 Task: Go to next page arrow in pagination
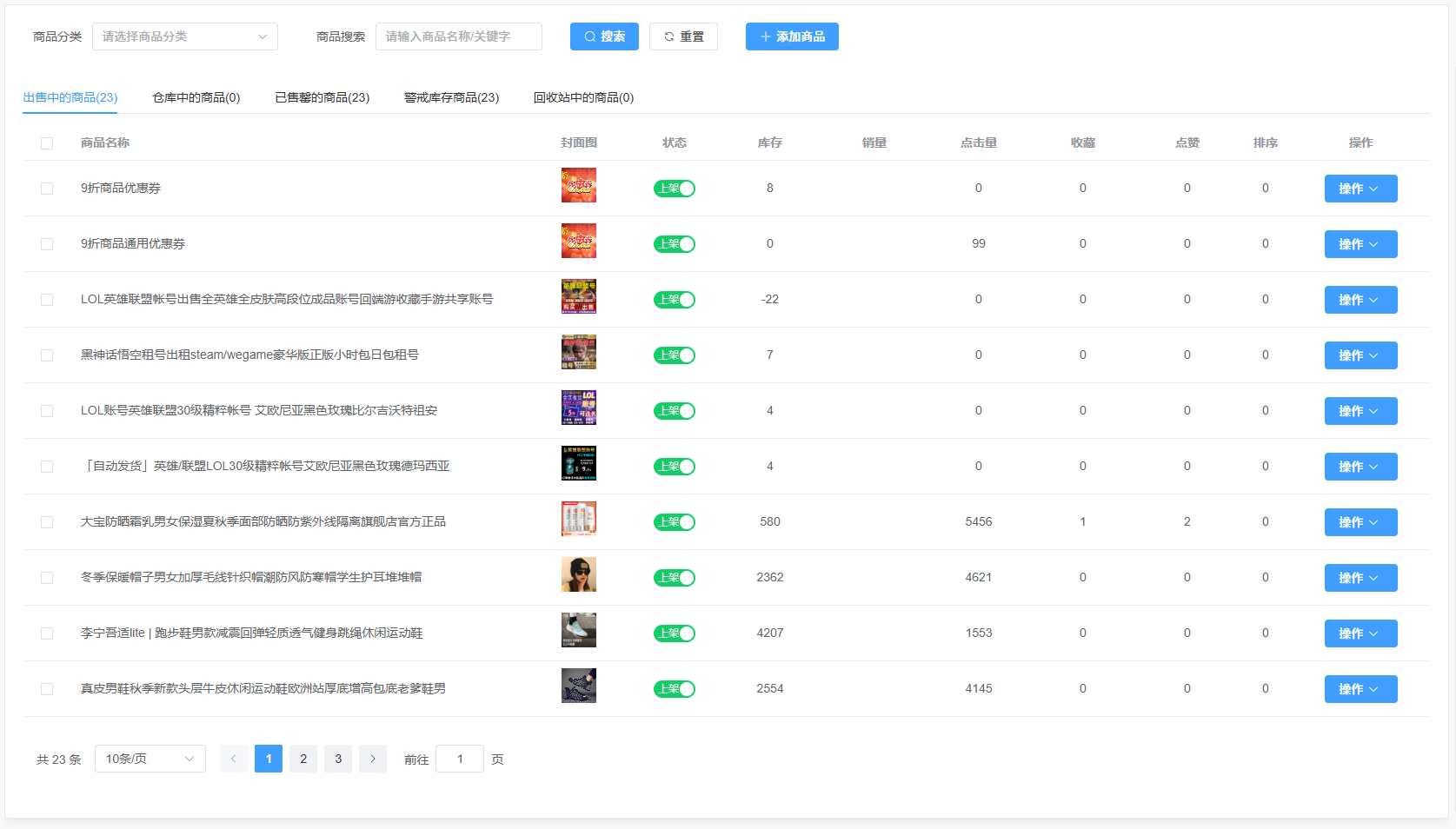pyautogui.click(x=373, y=759)
